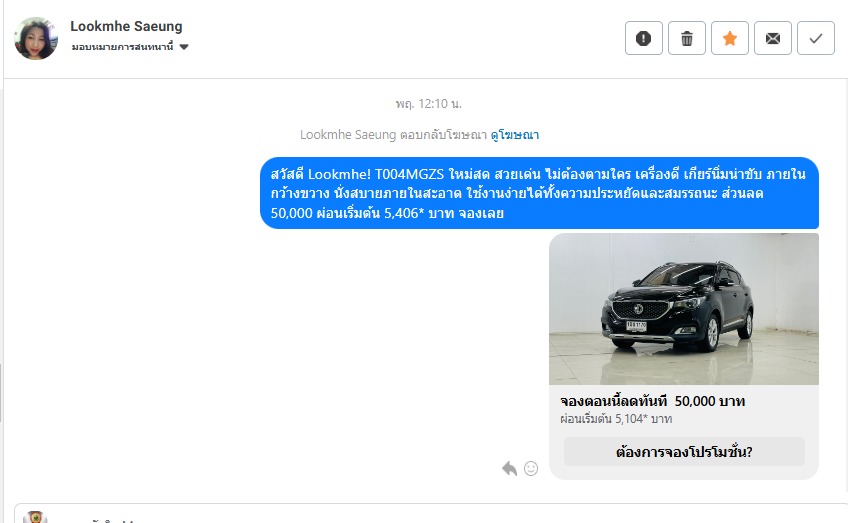Viewport: 848px width, 523px height.
Task: Reply to message using the arrow icon
Action: (509, 468)
